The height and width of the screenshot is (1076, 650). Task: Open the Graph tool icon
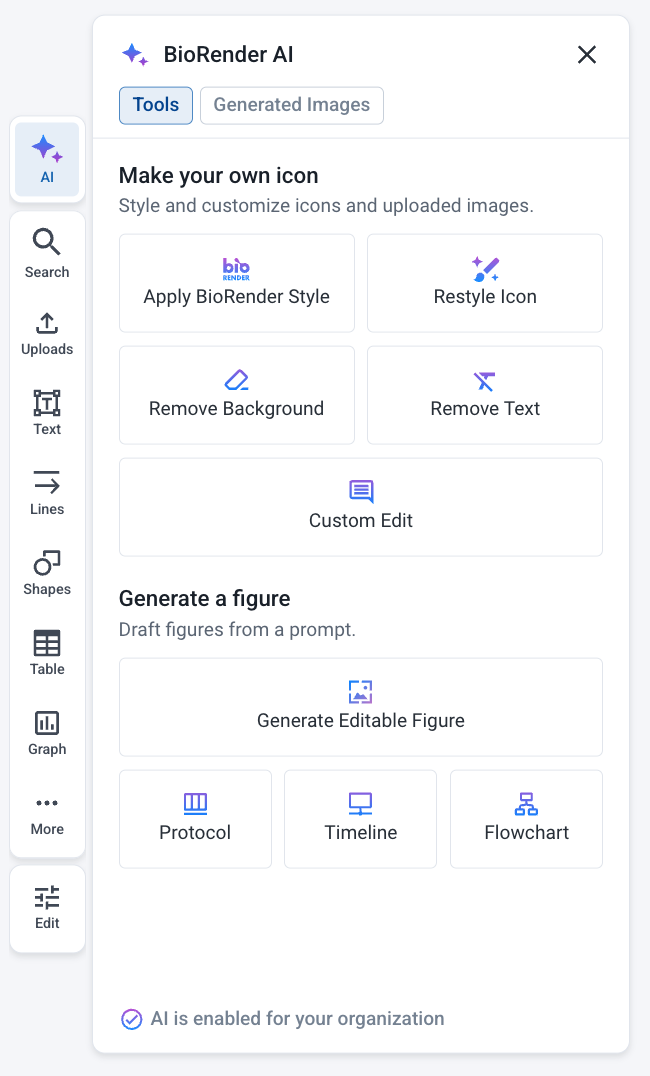pos(47,733)
